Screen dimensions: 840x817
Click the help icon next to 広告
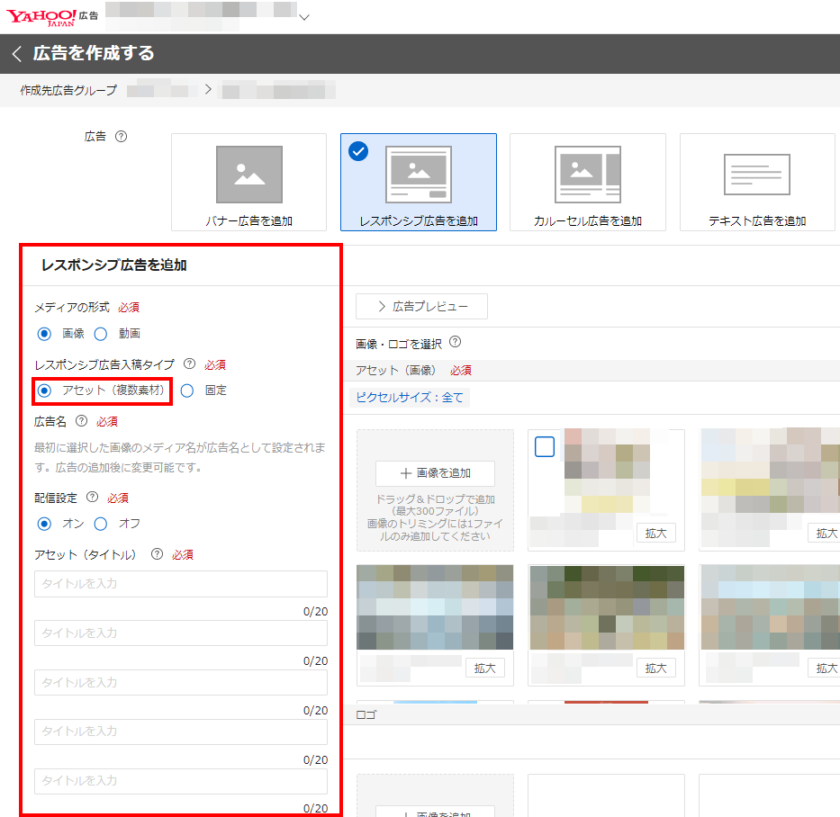(x=121, y=136)
